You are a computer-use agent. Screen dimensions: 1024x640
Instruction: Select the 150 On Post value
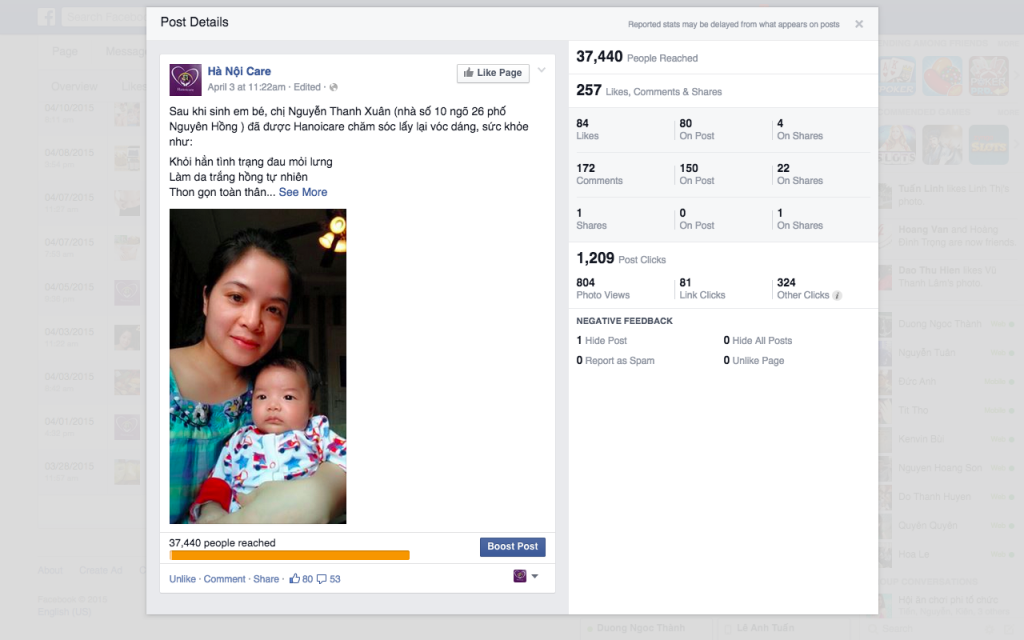click(x=697, y=174)
